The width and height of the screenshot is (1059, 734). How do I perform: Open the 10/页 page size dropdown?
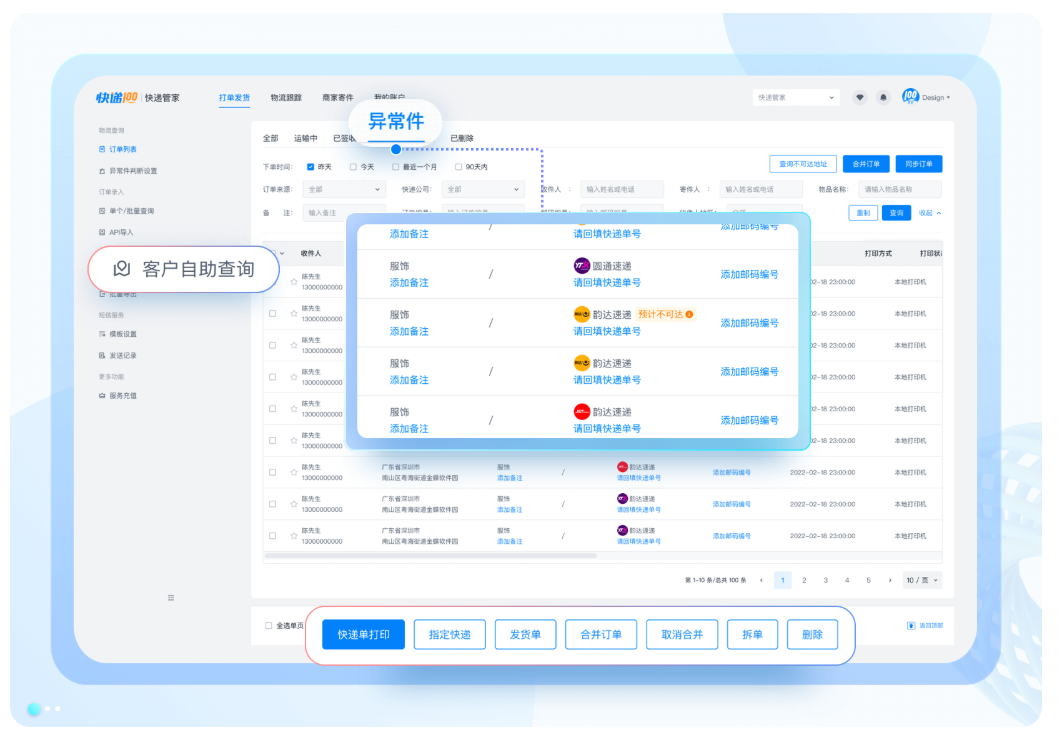tap(923, 580)
